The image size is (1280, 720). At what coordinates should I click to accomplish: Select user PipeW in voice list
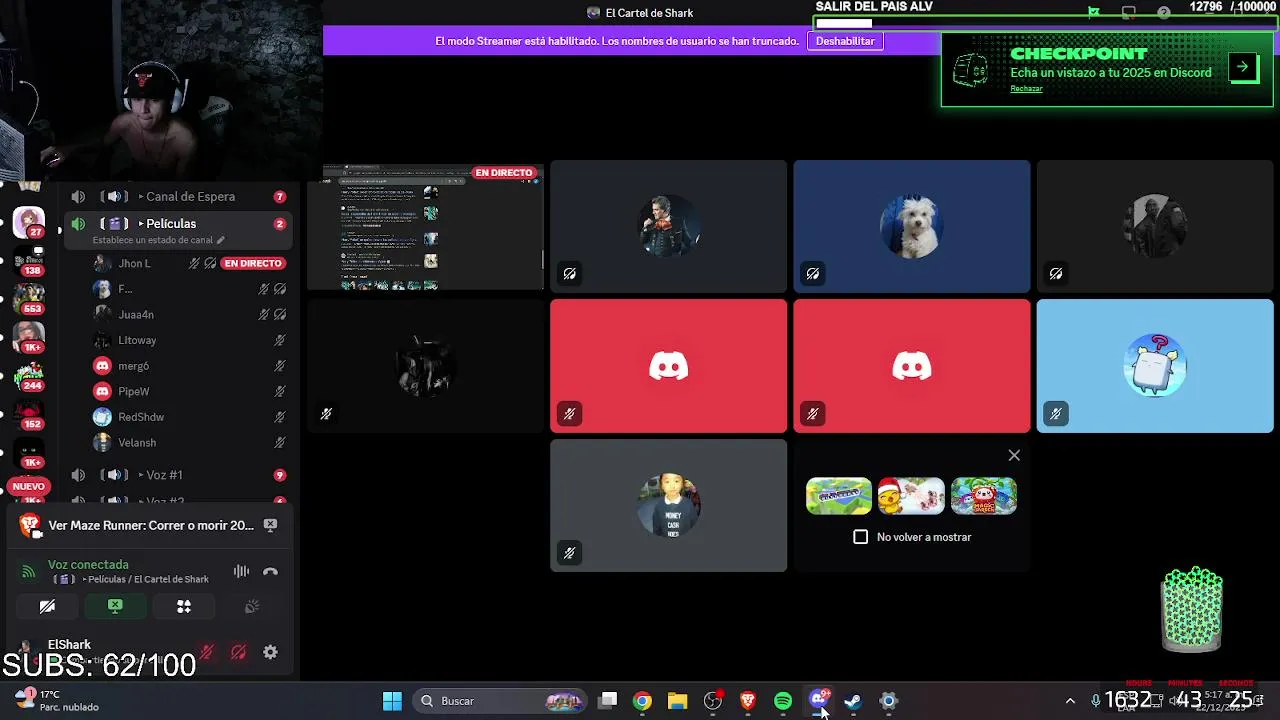133,391
